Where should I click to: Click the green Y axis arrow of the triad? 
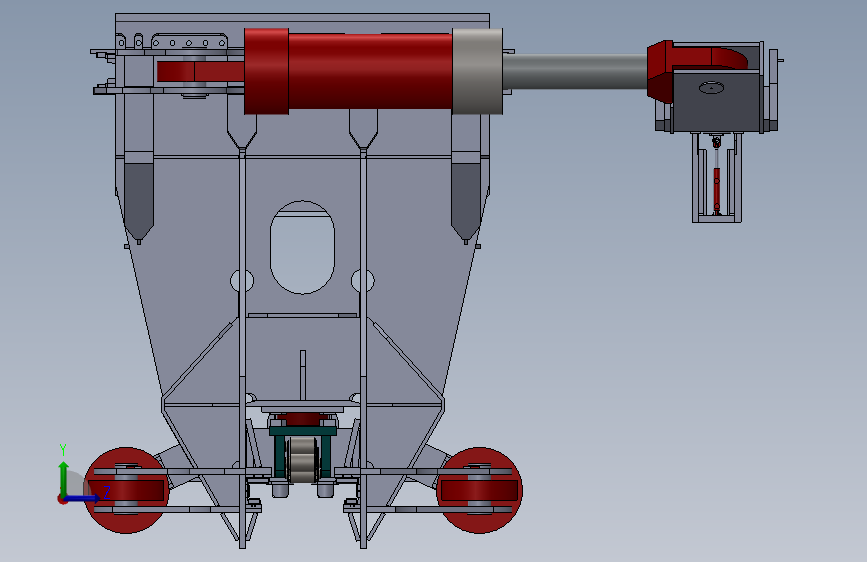click(x=64, y=477)
